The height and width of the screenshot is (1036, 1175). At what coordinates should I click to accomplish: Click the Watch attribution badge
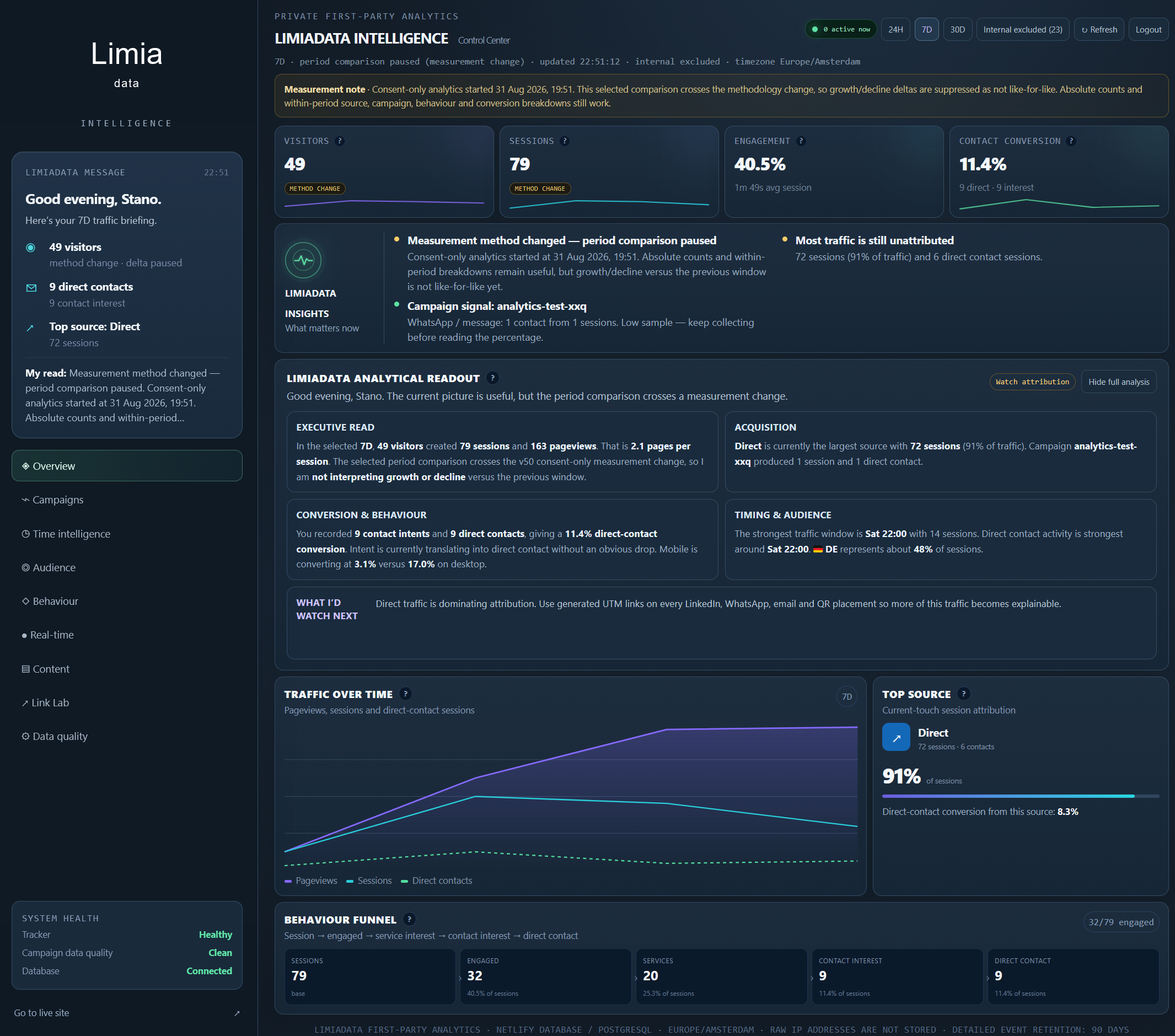(1032, 382)
